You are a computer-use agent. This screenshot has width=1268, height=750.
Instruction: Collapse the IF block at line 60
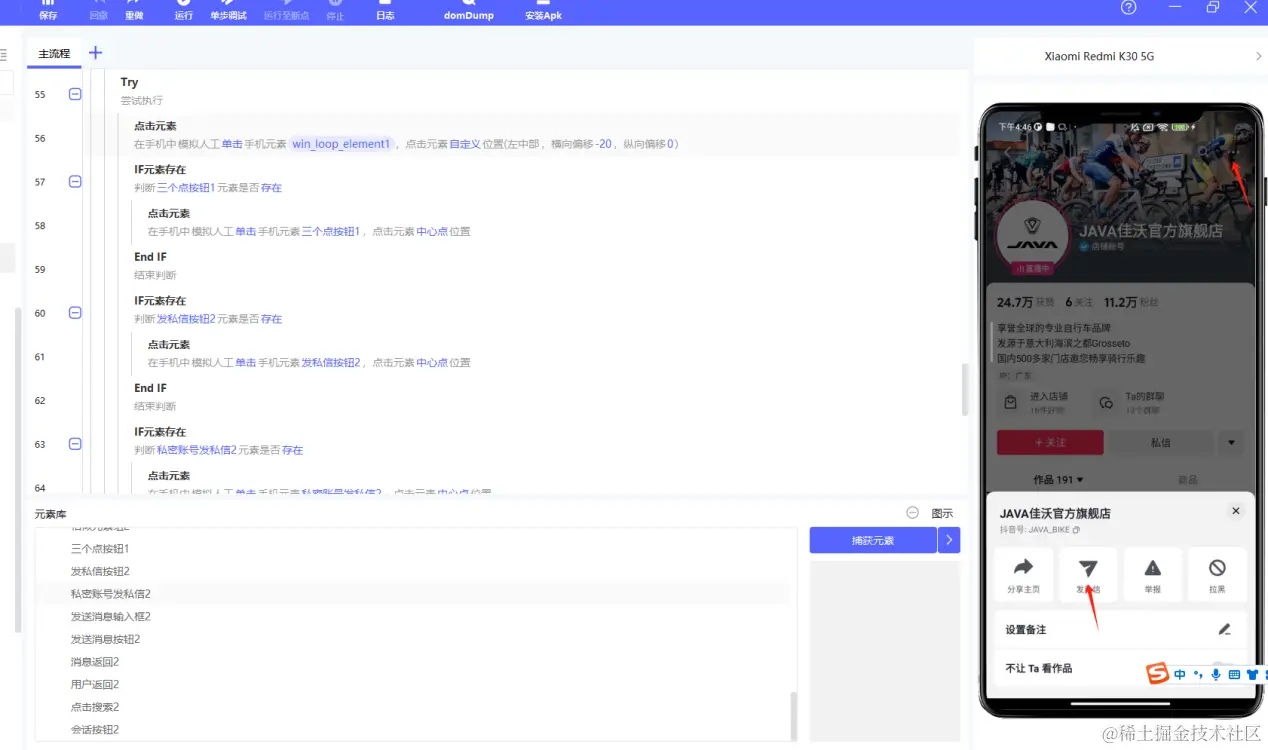tap(75, 313)
